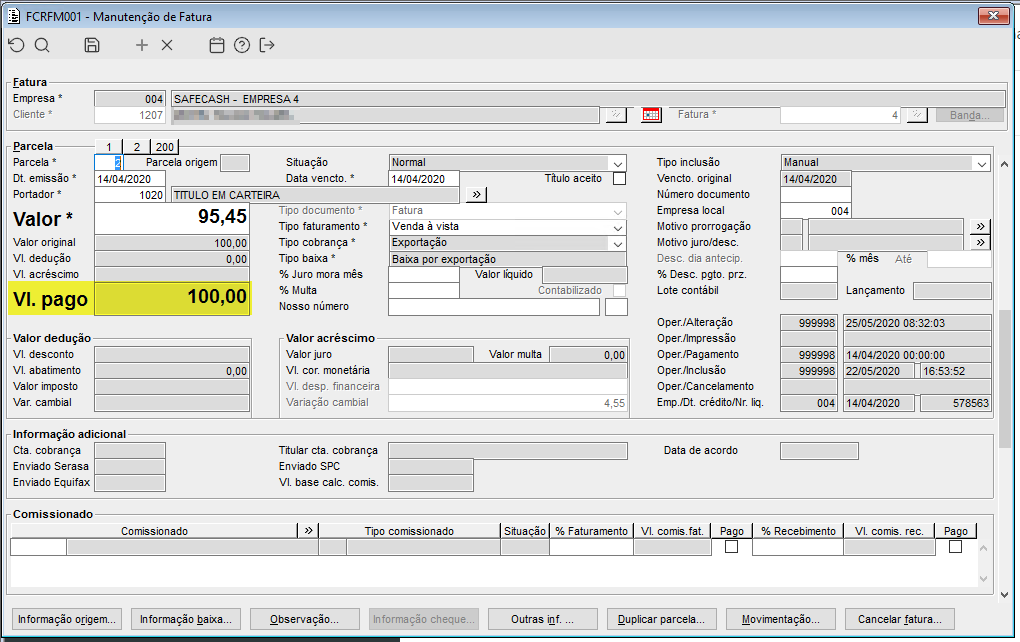Toggle the Título aceito checkbox
Image resolution: width=1020 pixels, height=642 pixels.
[619, 179]
